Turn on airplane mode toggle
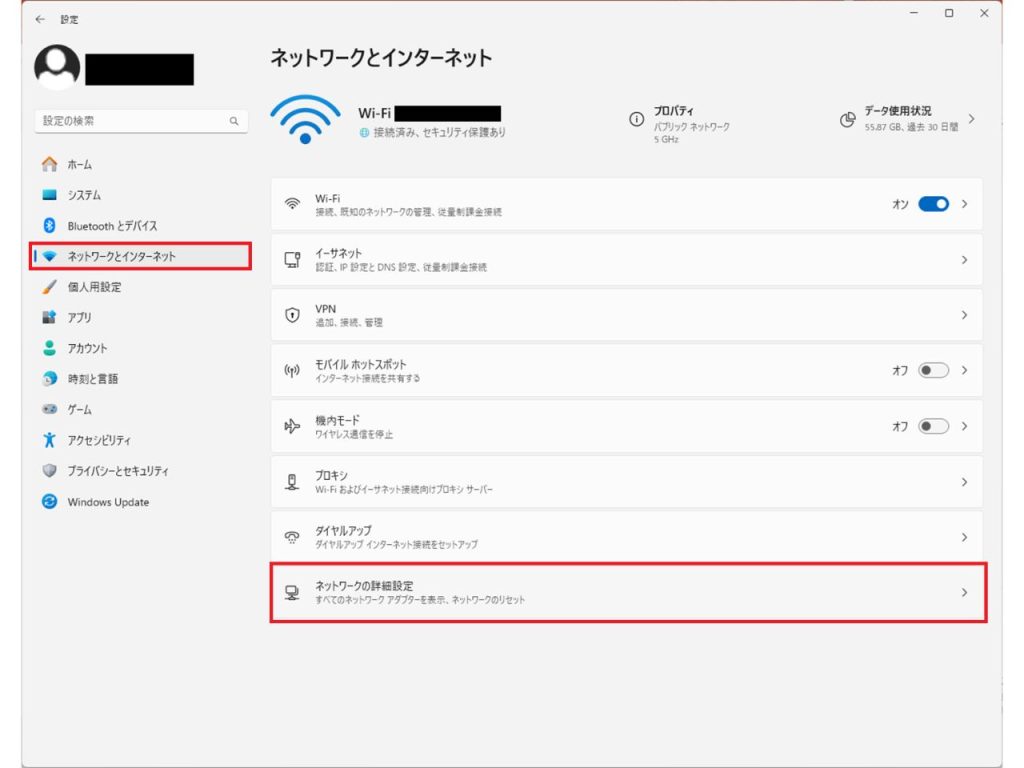1024x768 pixels. coord(932,426)
